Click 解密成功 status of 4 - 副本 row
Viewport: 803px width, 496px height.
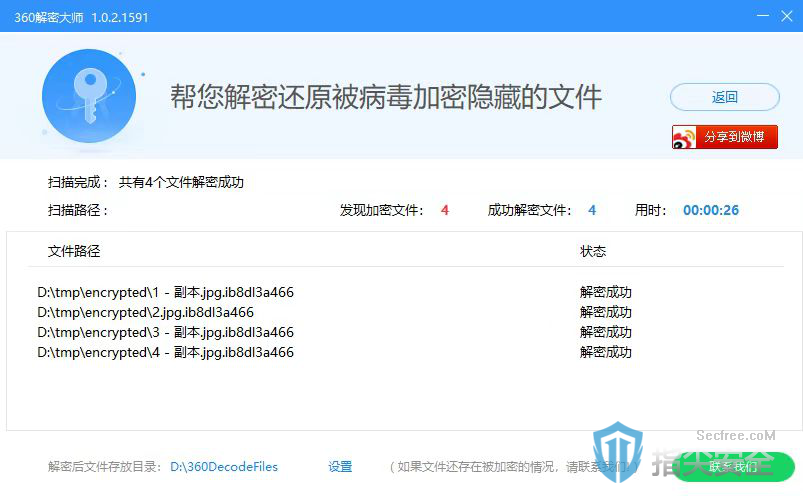(606, 352)
